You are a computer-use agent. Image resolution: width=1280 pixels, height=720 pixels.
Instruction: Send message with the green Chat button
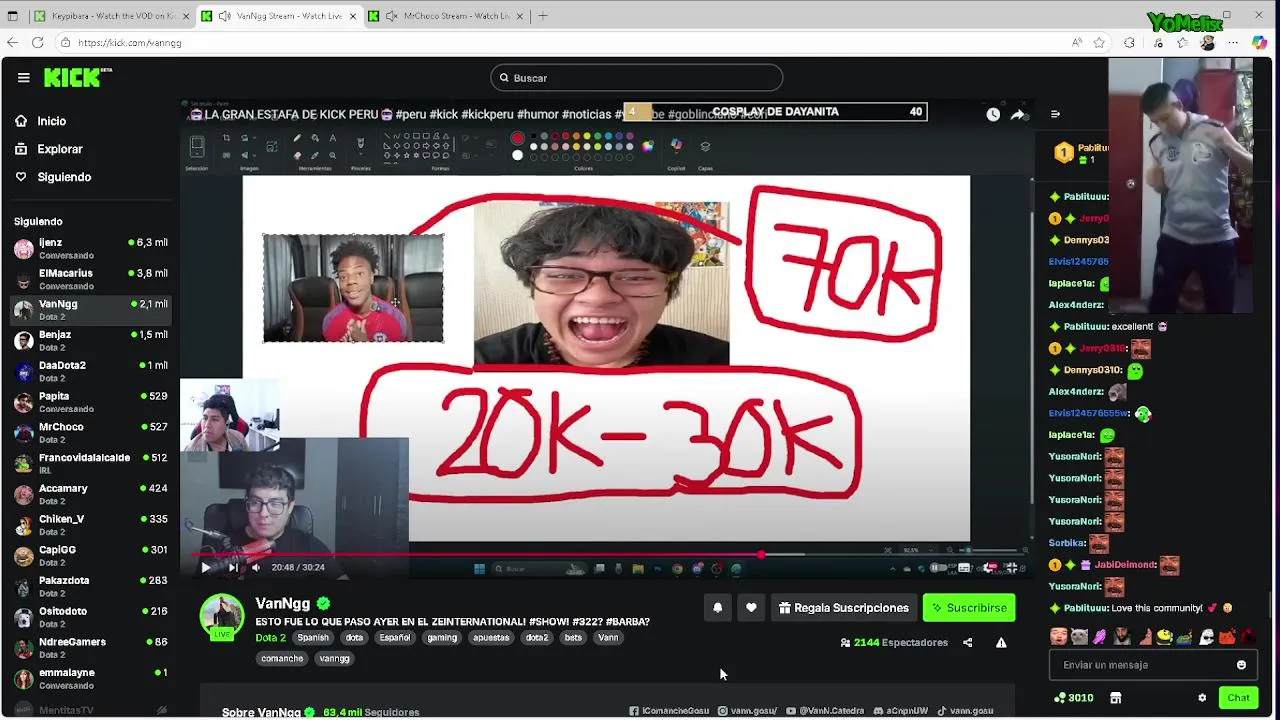pos(1238,698)
